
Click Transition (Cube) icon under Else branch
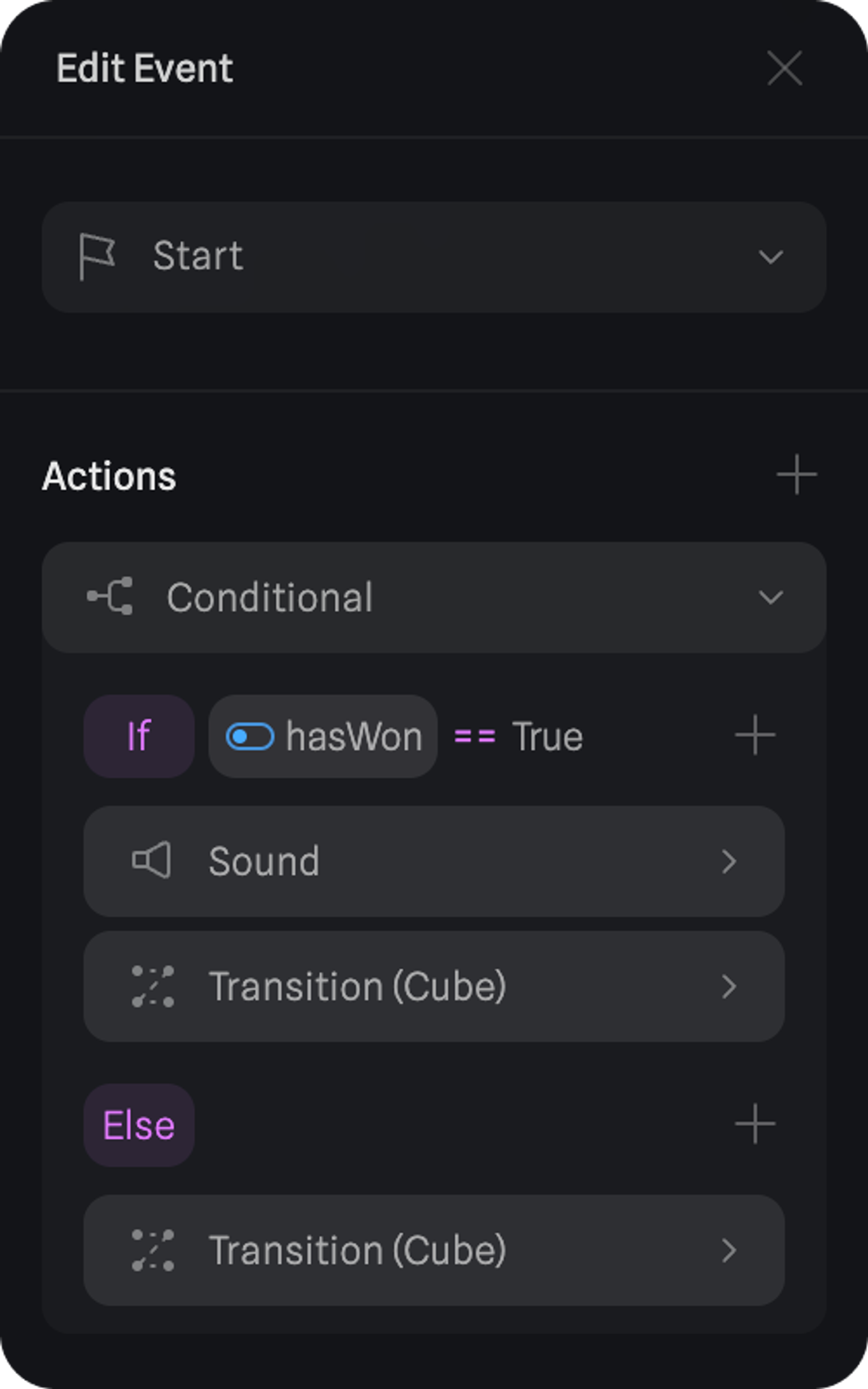click(x=153, y=1250)
